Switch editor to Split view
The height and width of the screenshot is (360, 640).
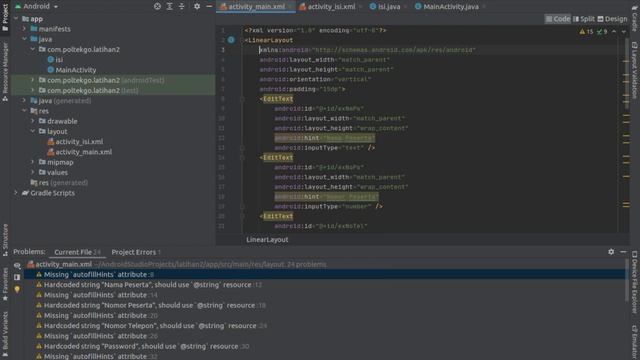(584, 19)
